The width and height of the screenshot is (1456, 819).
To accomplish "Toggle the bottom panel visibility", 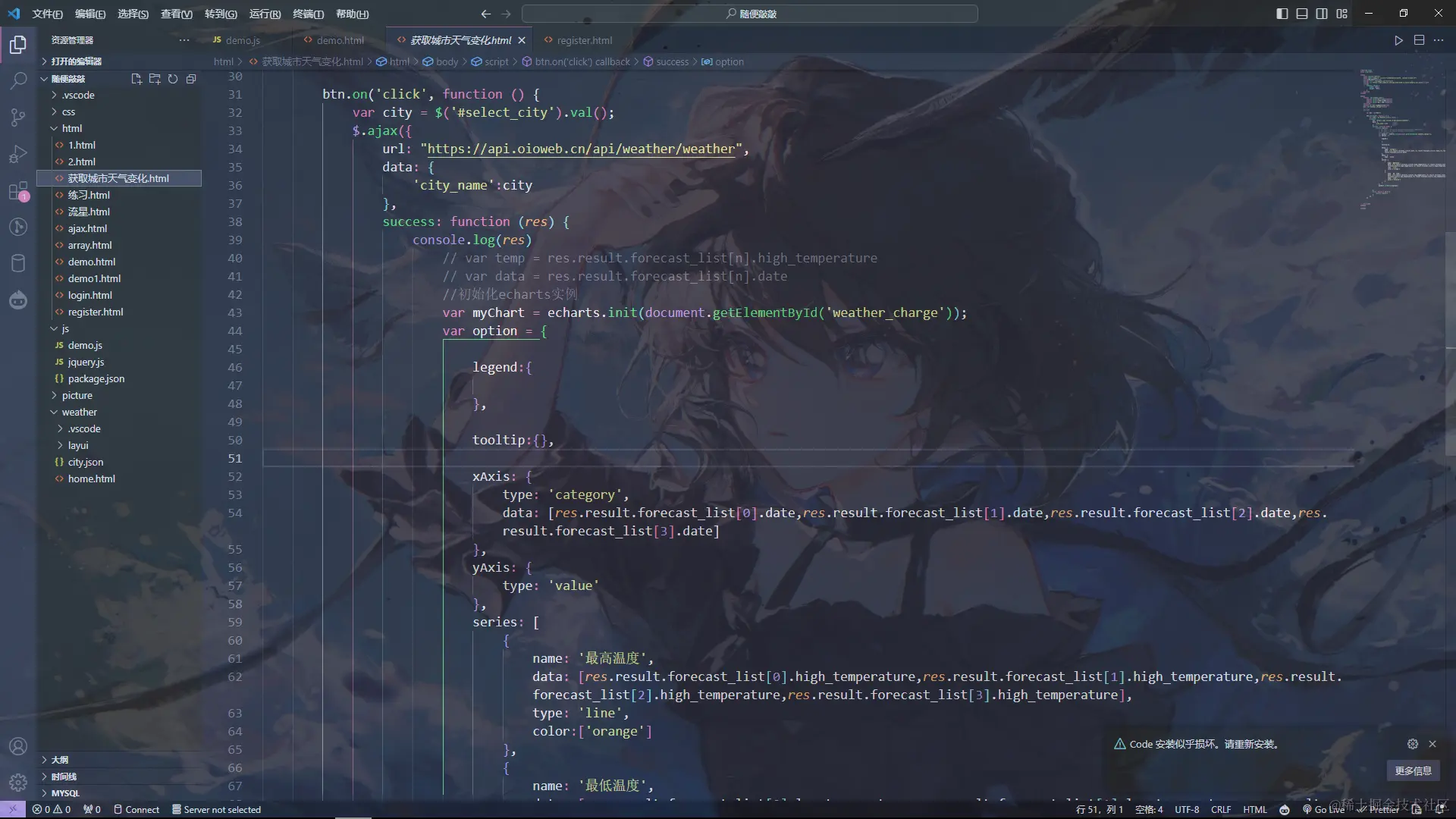I will click(x=1302, y=14).
